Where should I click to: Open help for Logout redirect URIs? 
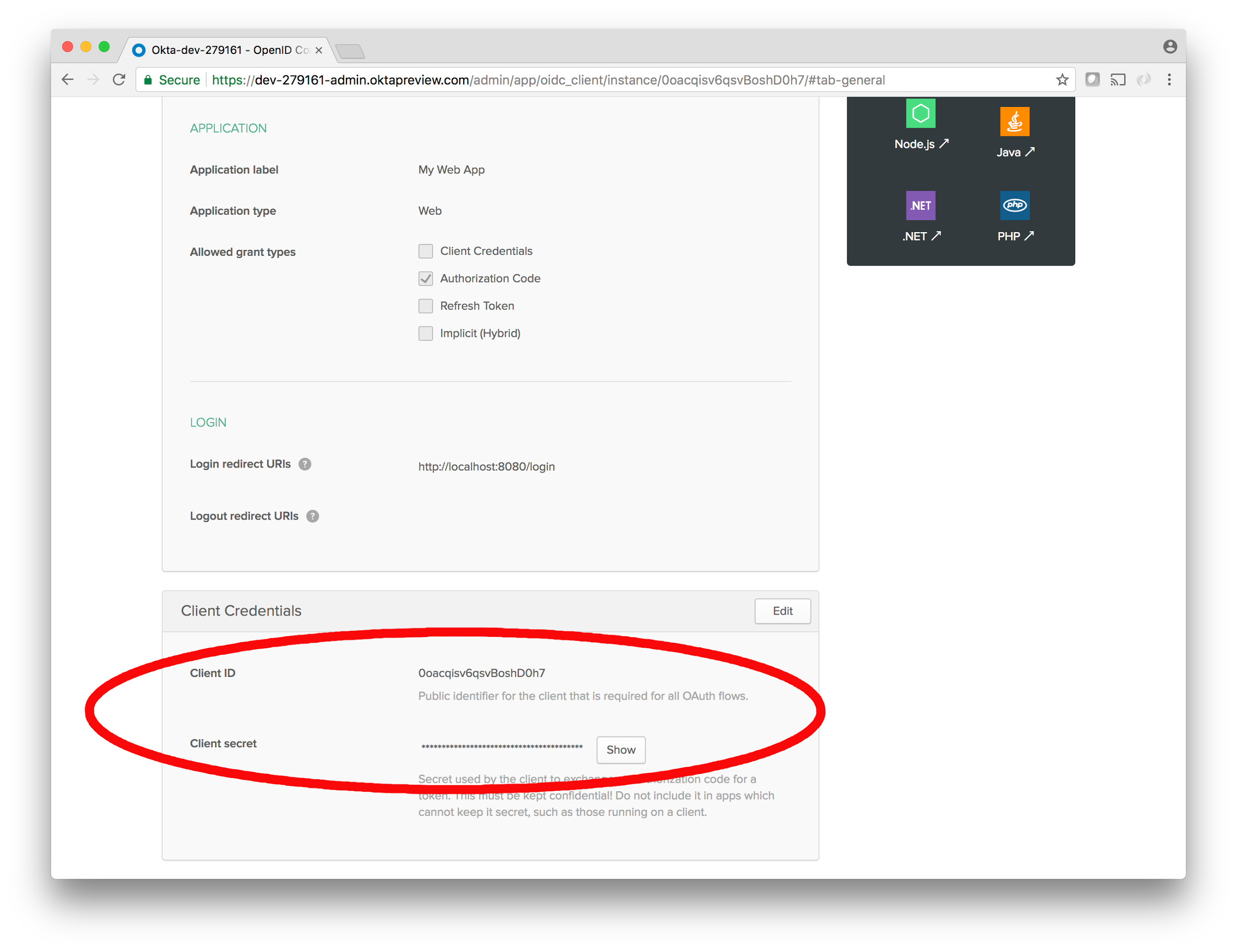tap(313, 517)
